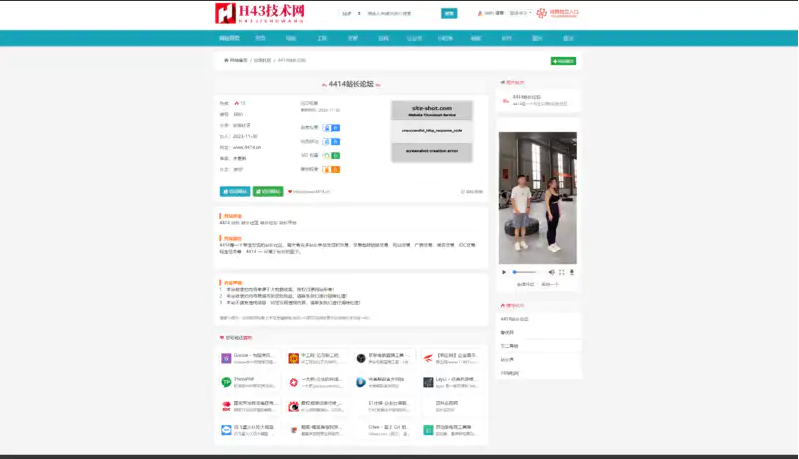Mute the video volume icon
The image size is (799, 459).
point(550,272)
